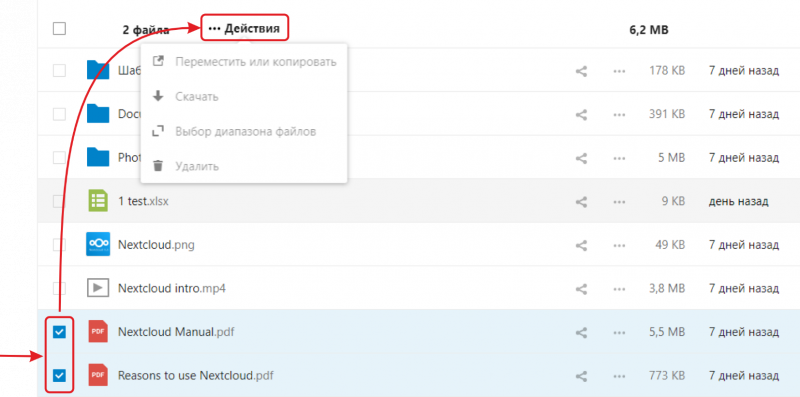Viewport: 800px width, 397px height.
Task: Open three-dot menu for Nextcloud intro.mp4
Action: [x=619, y=289]
